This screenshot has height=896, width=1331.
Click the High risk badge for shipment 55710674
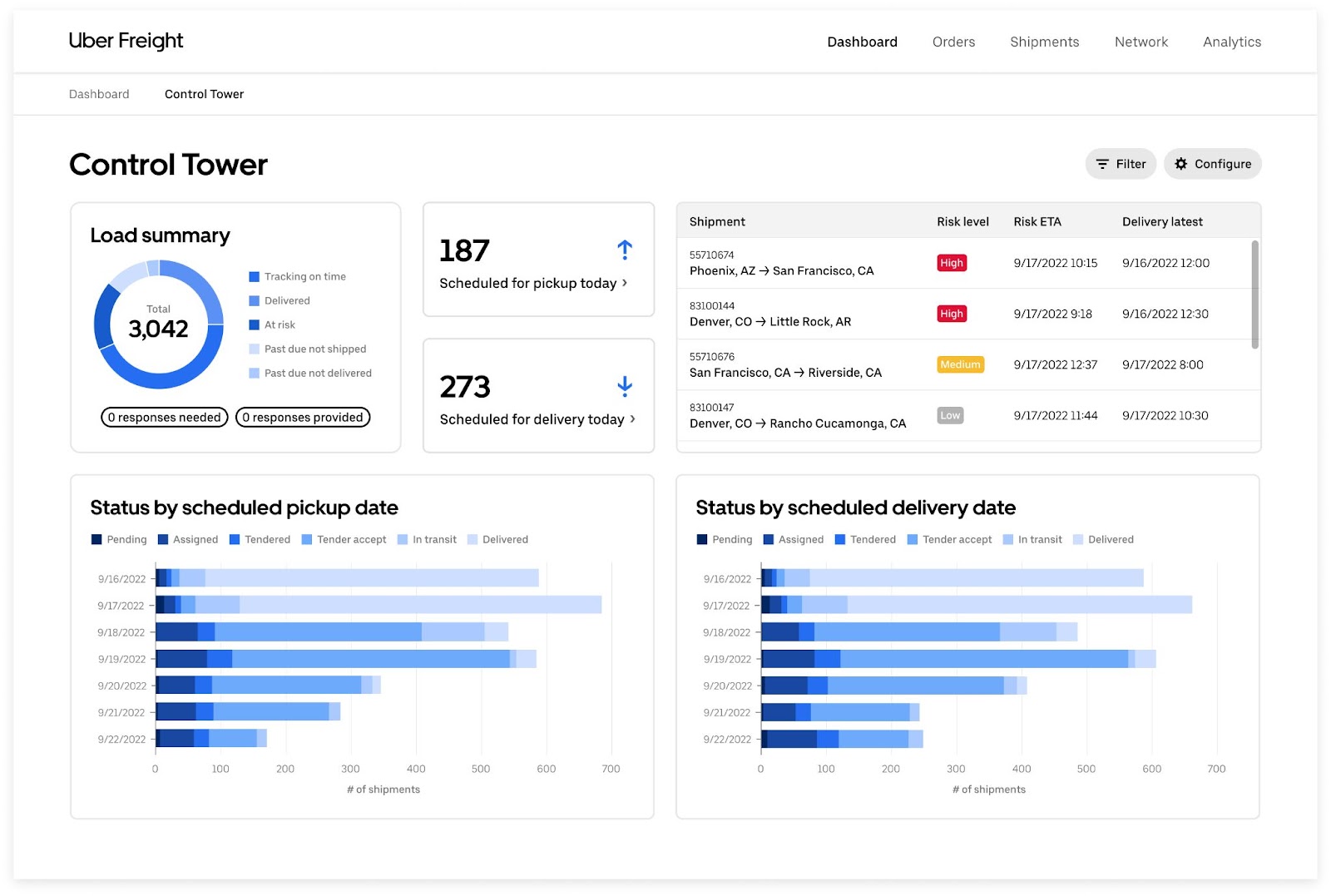point(952,263)
